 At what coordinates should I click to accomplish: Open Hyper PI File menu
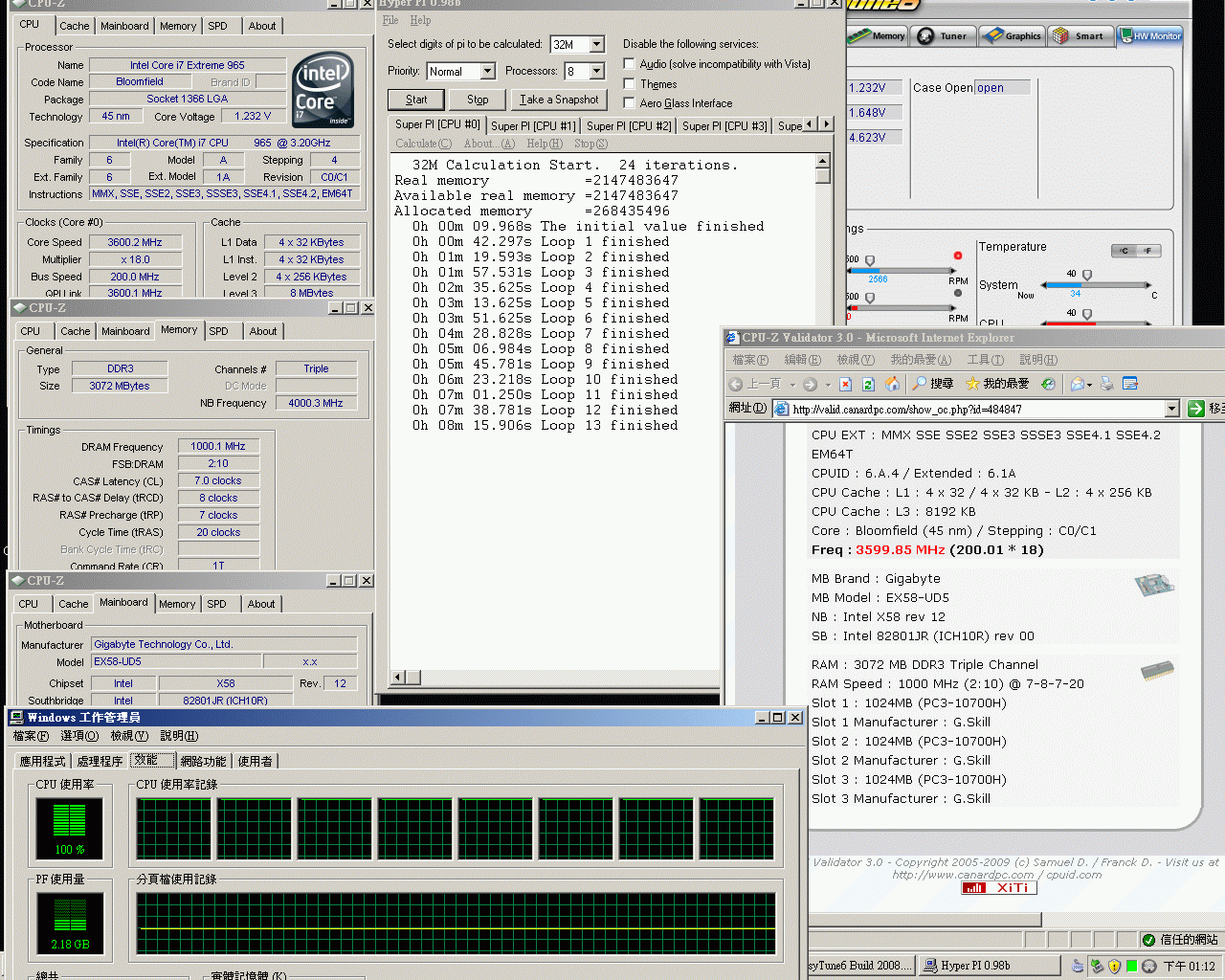(x=390, y=20)
